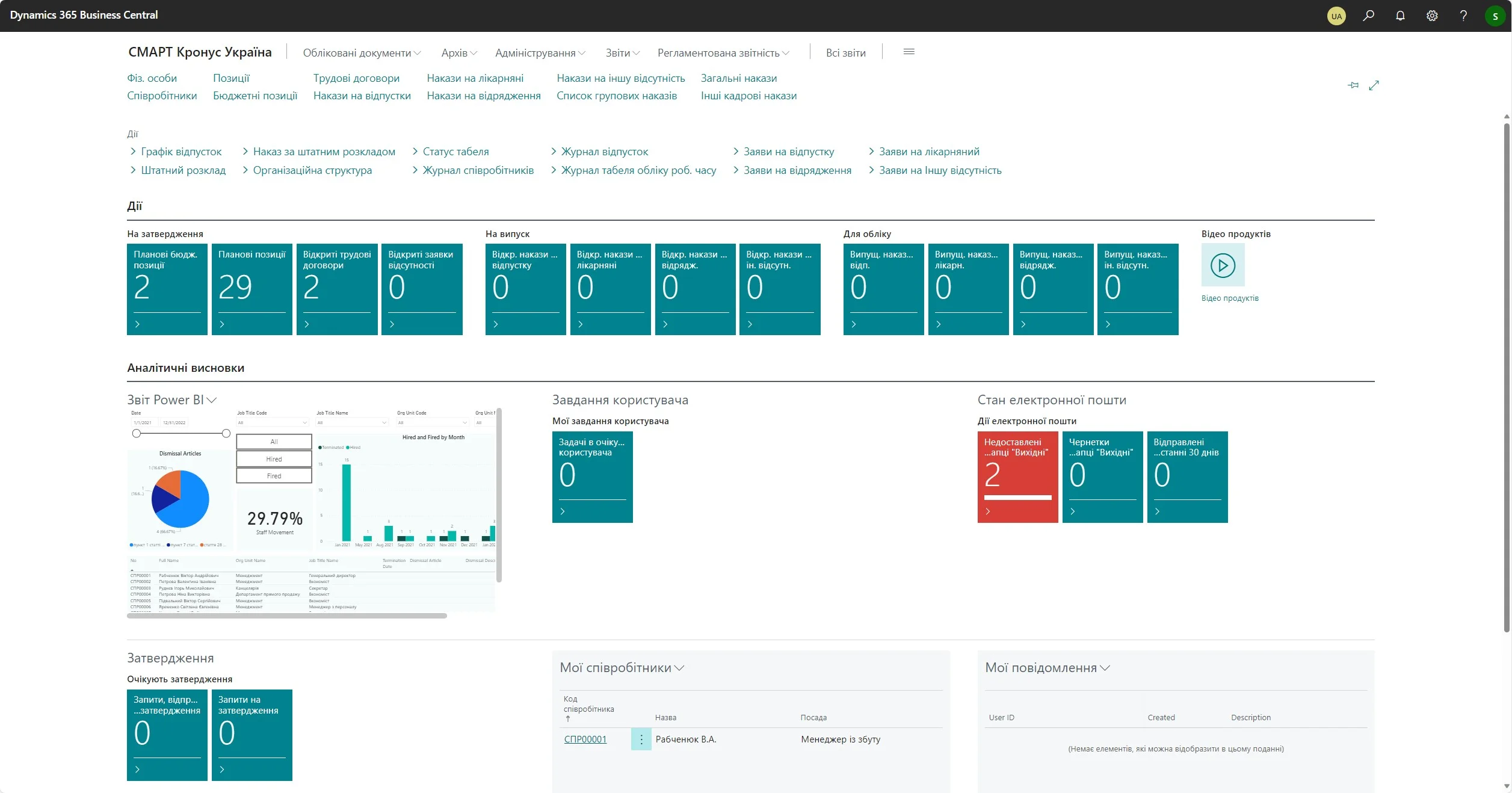Expand the Мої співробітники dropdown
The image size is (1512, 793).
click(x=680, y=668)
